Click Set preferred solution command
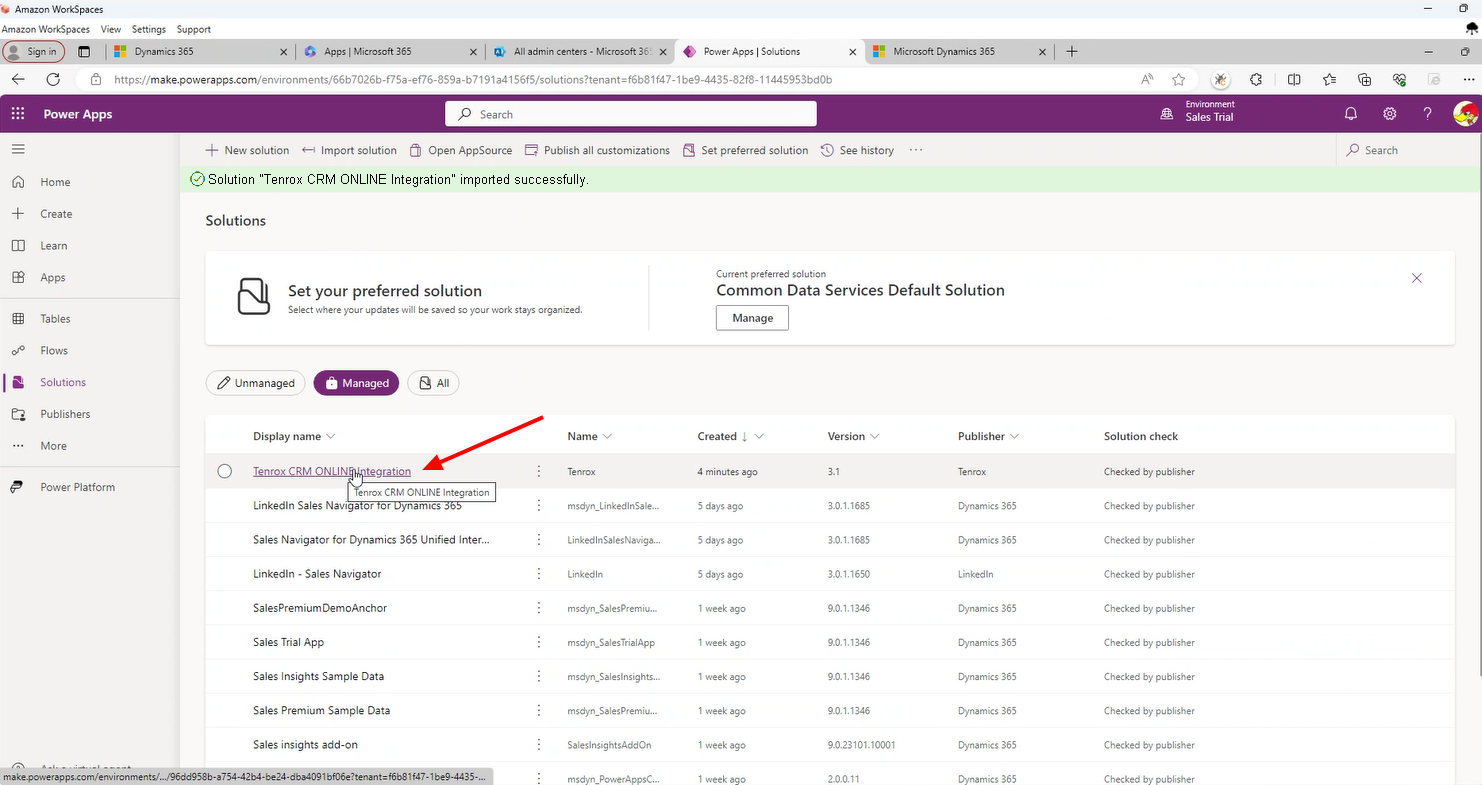Screen dimensions: 1482x785 [x=745, y=150]
